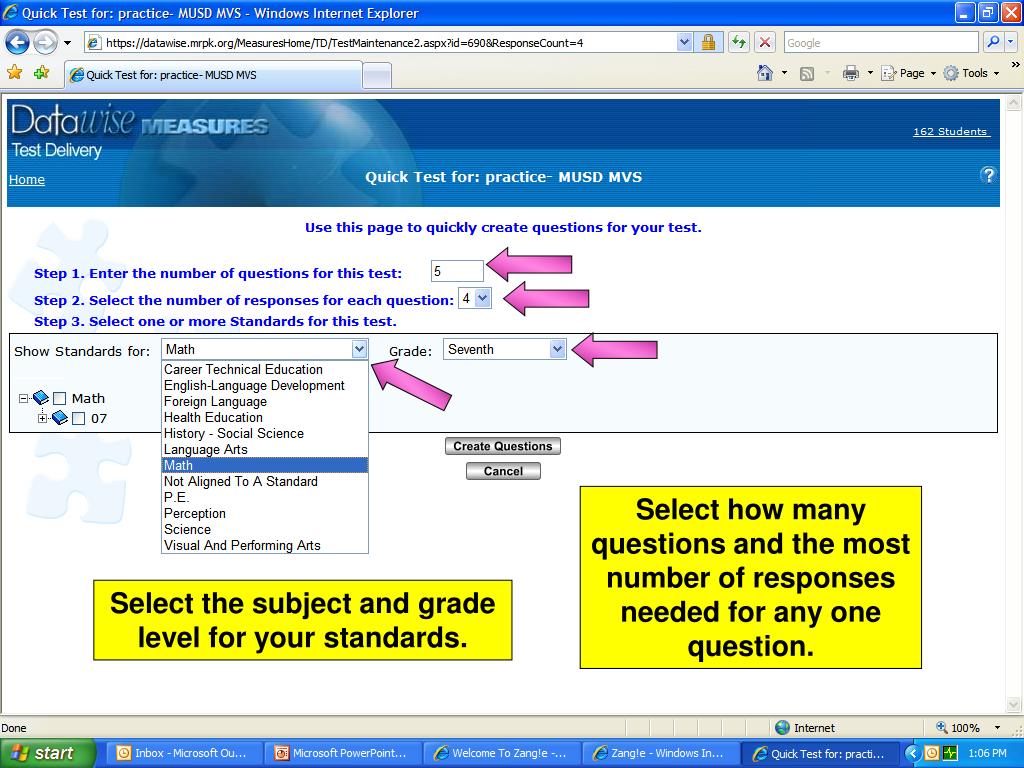Check the 07 grade standards checkbox

(x=78, y=419)
